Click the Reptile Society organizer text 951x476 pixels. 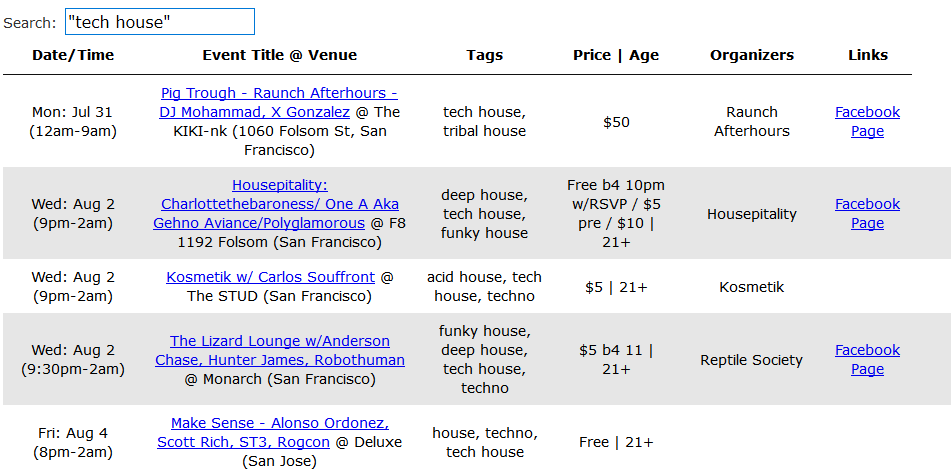pyautogui.click(x=752, y=360)
